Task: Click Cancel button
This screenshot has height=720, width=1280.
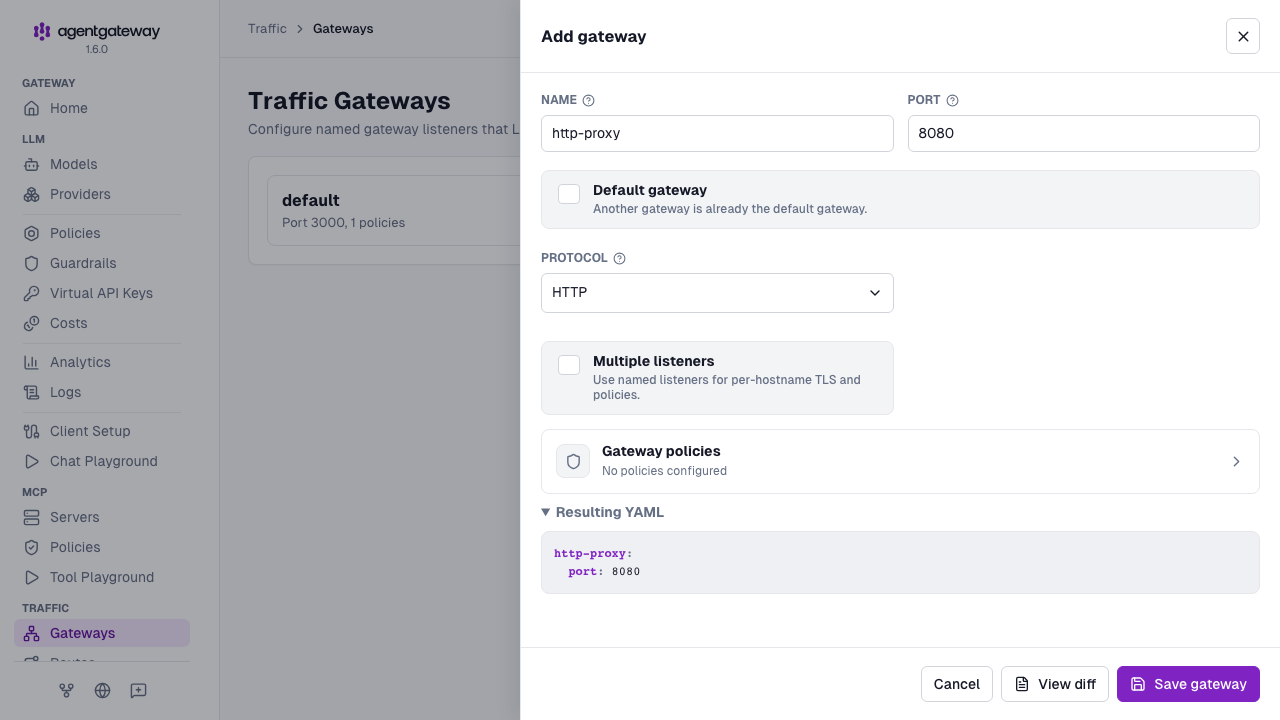Action: (957, 684)
